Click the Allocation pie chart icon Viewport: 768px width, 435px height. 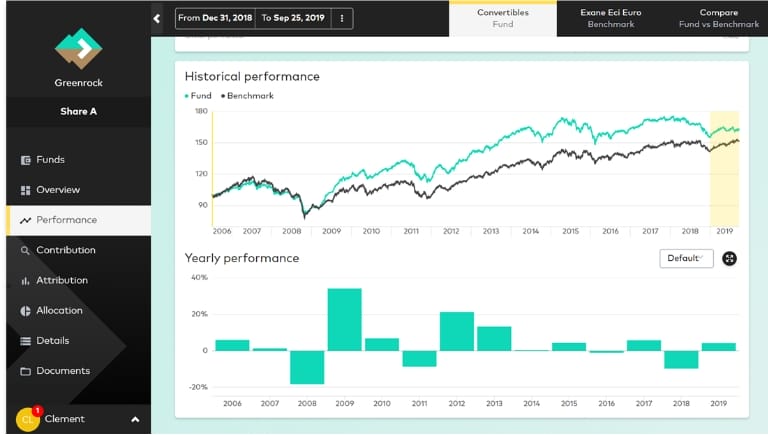(x=26, y=311)
